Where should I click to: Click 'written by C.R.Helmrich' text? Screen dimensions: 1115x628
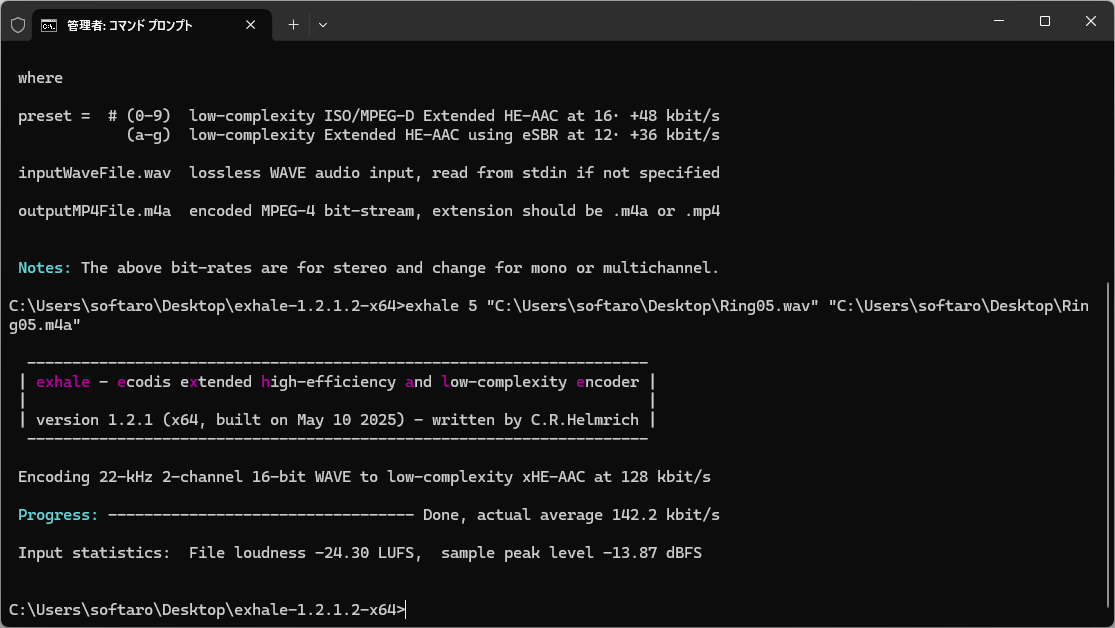coord(535,420)
